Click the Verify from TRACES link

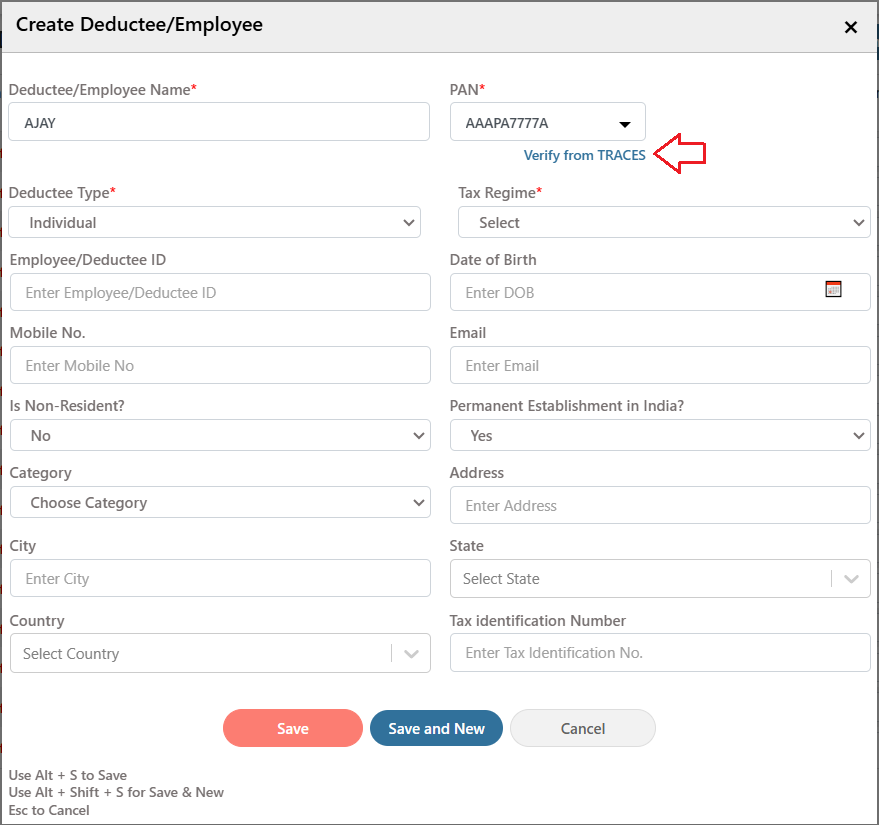(x=584, y=155)
